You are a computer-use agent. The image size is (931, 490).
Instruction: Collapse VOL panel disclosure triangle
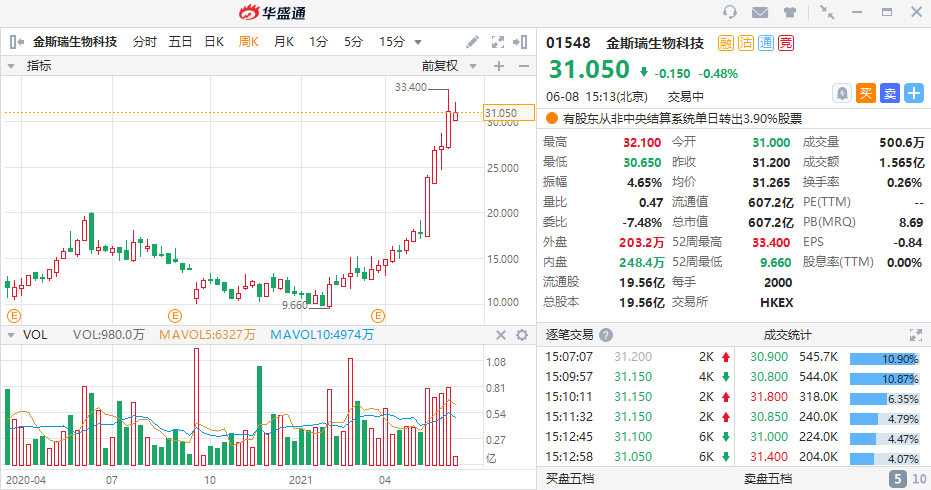click(x=11, y=335)
